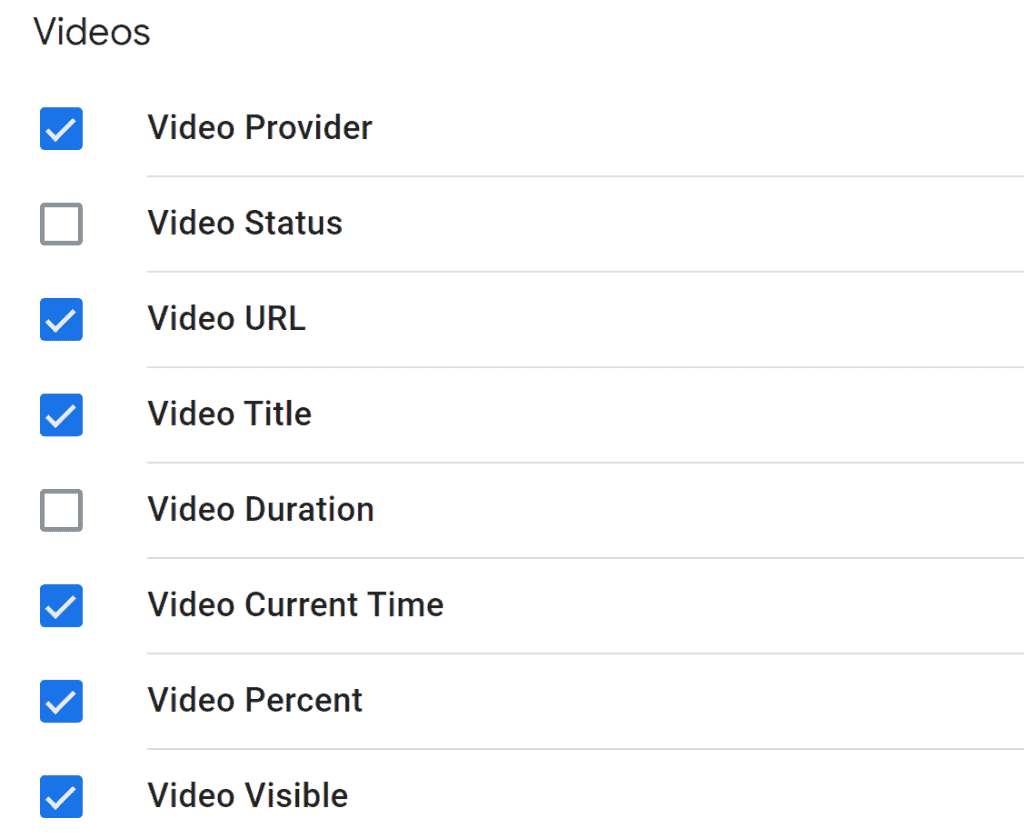Click the Video Current Time label
Viewport: 1024px width, 838px height.
295,605
